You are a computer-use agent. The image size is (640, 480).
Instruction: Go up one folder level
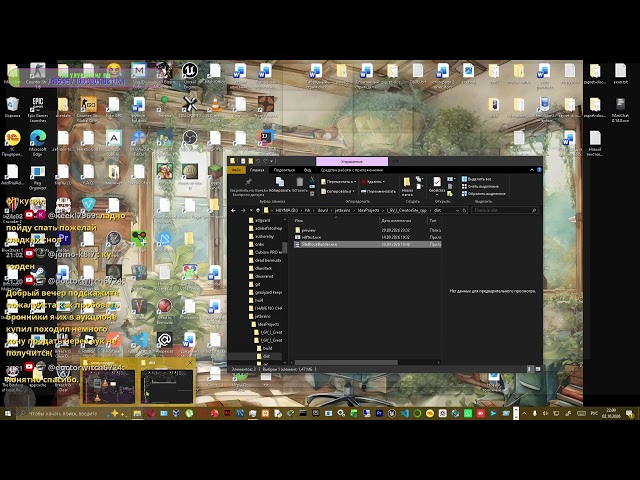(258, 211)
